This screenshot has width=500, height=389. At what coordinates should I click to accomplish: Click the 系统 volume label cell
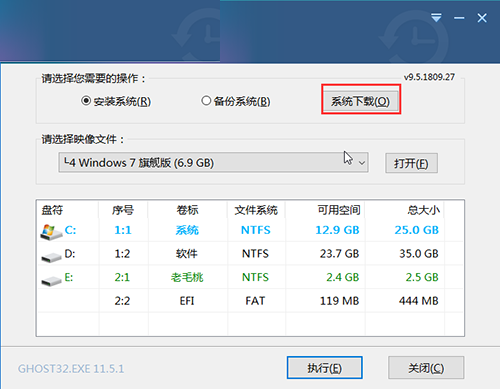point(187,230)
